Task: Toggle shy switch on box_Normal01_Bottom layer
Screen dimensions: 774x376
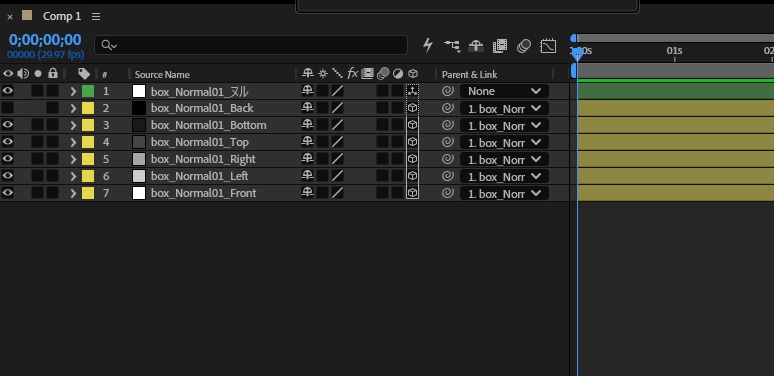Action: (x=308, y=125)
